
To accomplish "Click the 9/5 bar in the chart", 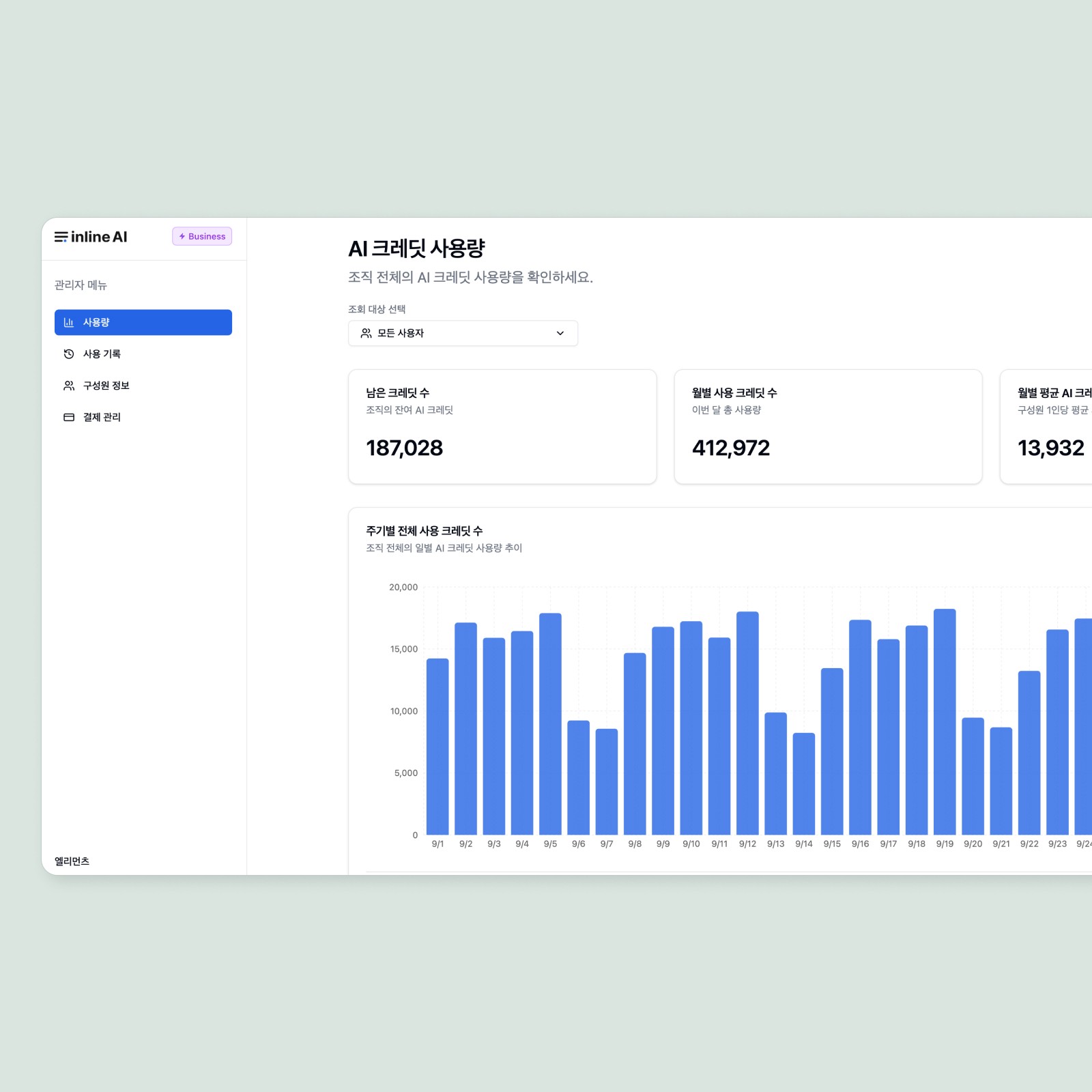I will click(x=550, y=724).
